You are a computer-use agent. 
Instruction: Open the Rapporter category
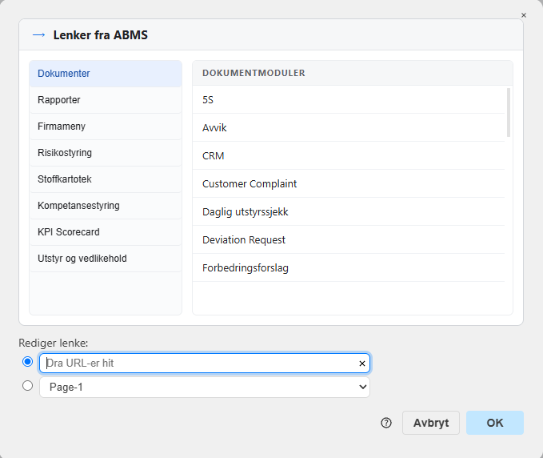click(x=106, y=100)
